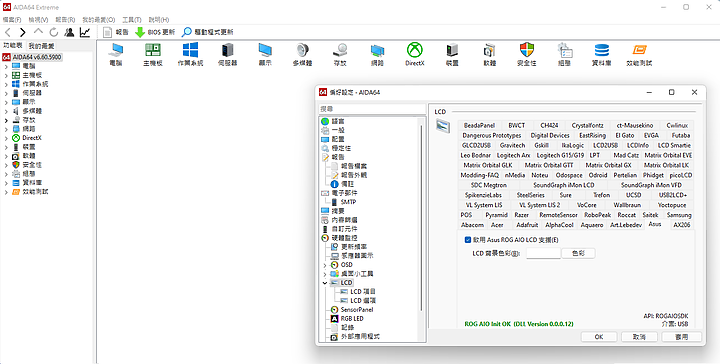Expand the Storage node in sidebar tree

pos(6,120)
